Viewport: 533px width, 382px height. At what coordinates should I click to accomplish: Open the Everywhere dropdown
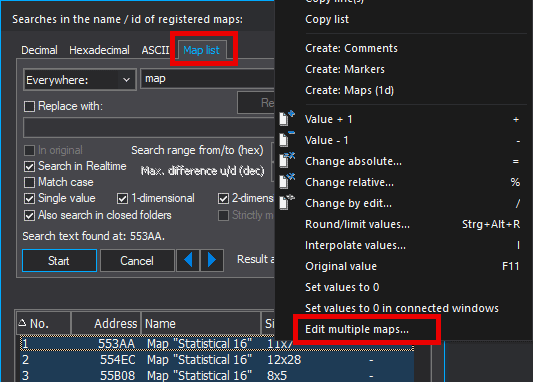coord(80,80)
